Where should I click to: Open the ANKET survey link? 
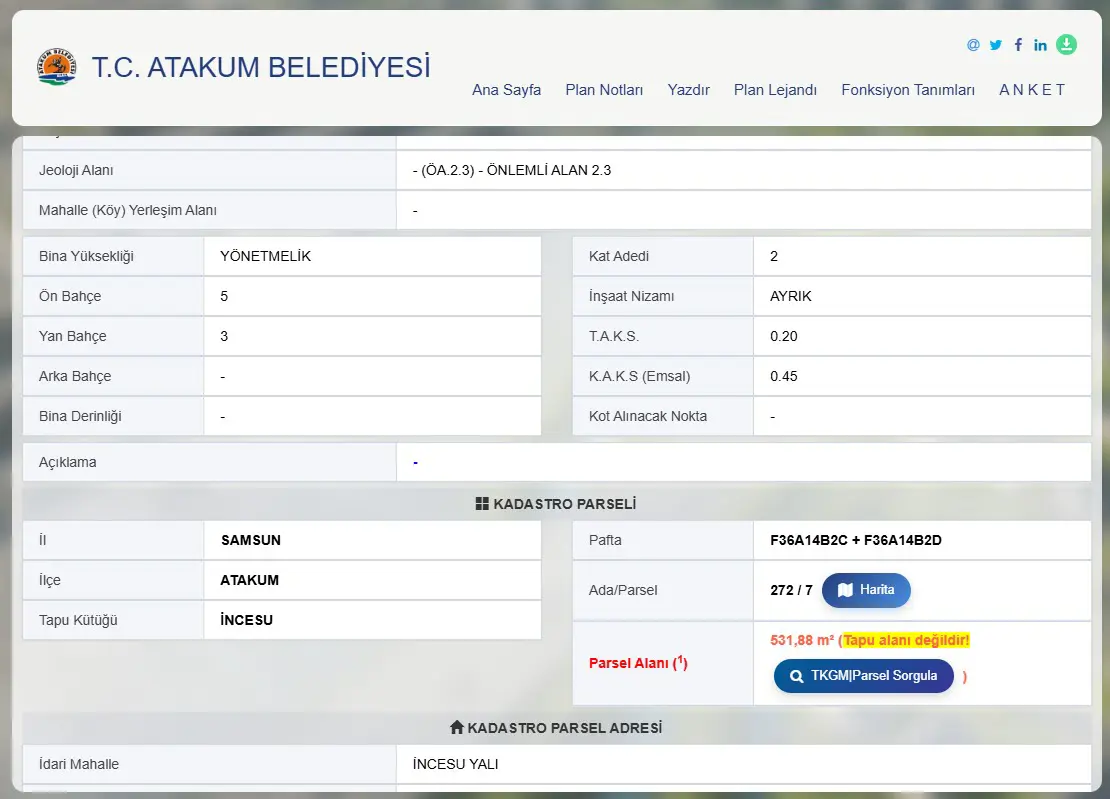1031,90
